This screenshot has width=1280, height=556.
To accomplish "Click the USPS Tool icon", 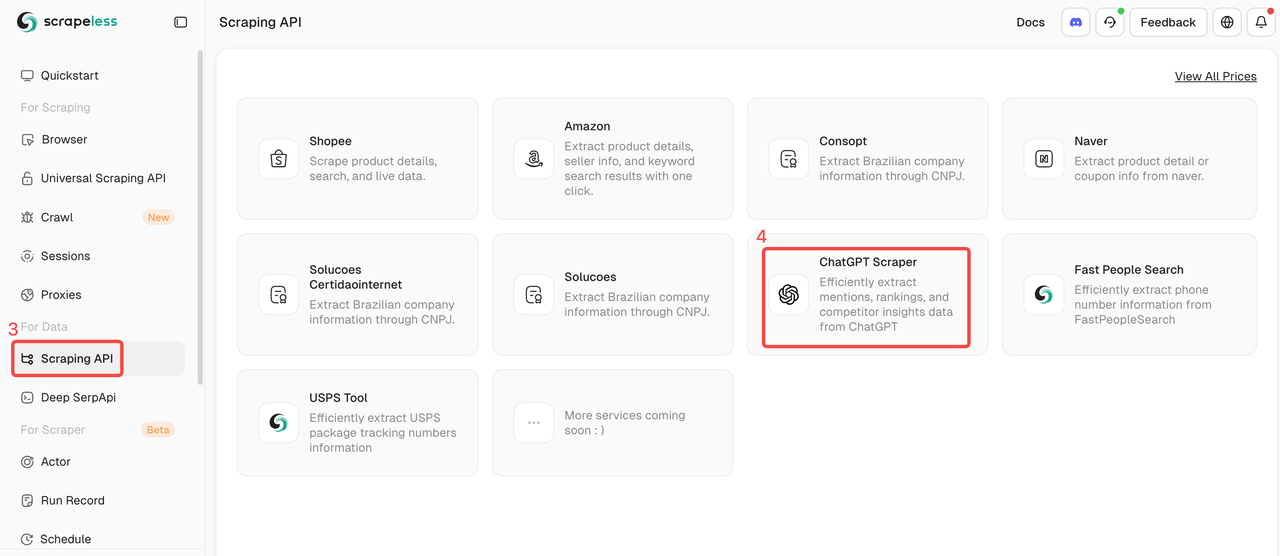I will 279,423.
